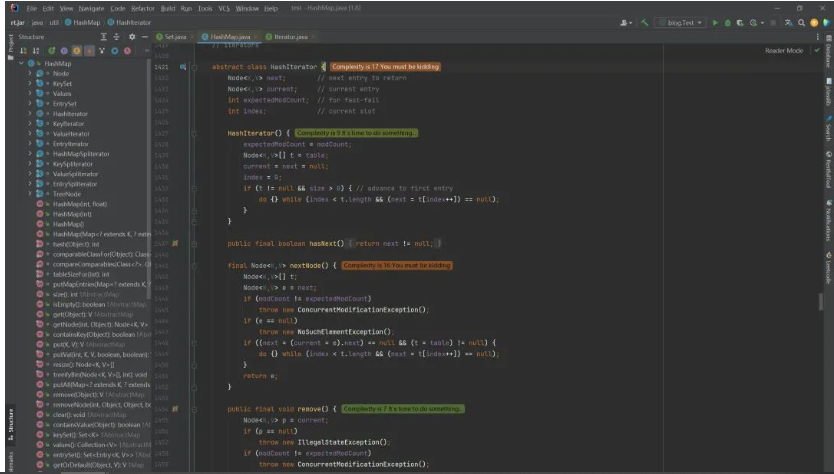Start debugging with the green bug icon

pyautogui.click(x=728, y=23)
